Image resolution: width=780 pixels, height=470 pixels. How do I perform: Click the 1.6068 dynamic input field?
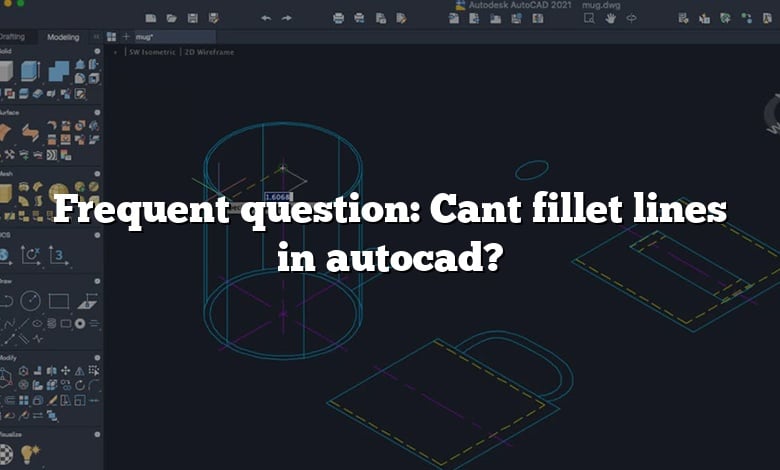click(x=279, y=197)
